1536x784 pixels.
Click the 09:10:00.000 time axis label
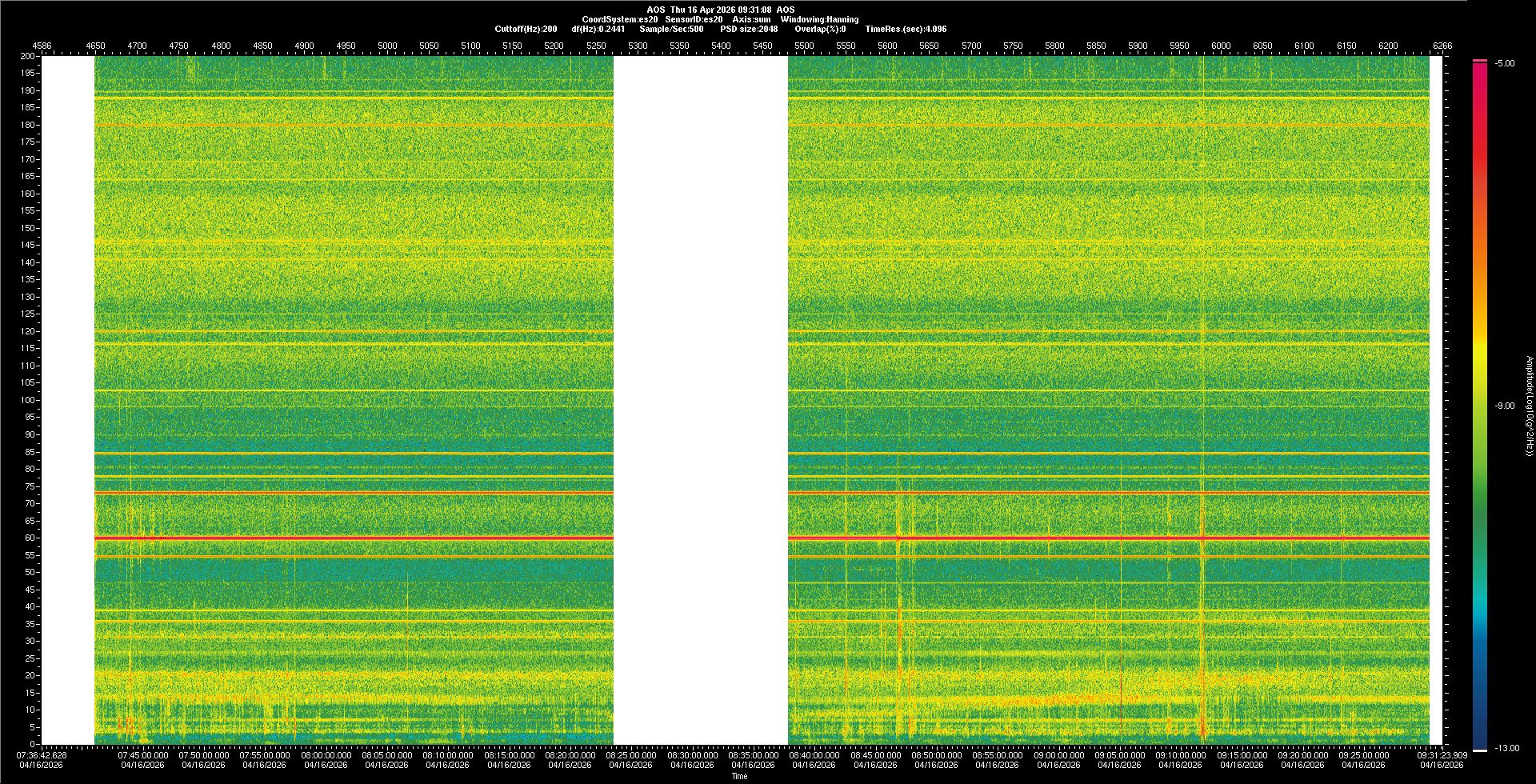1180,755
